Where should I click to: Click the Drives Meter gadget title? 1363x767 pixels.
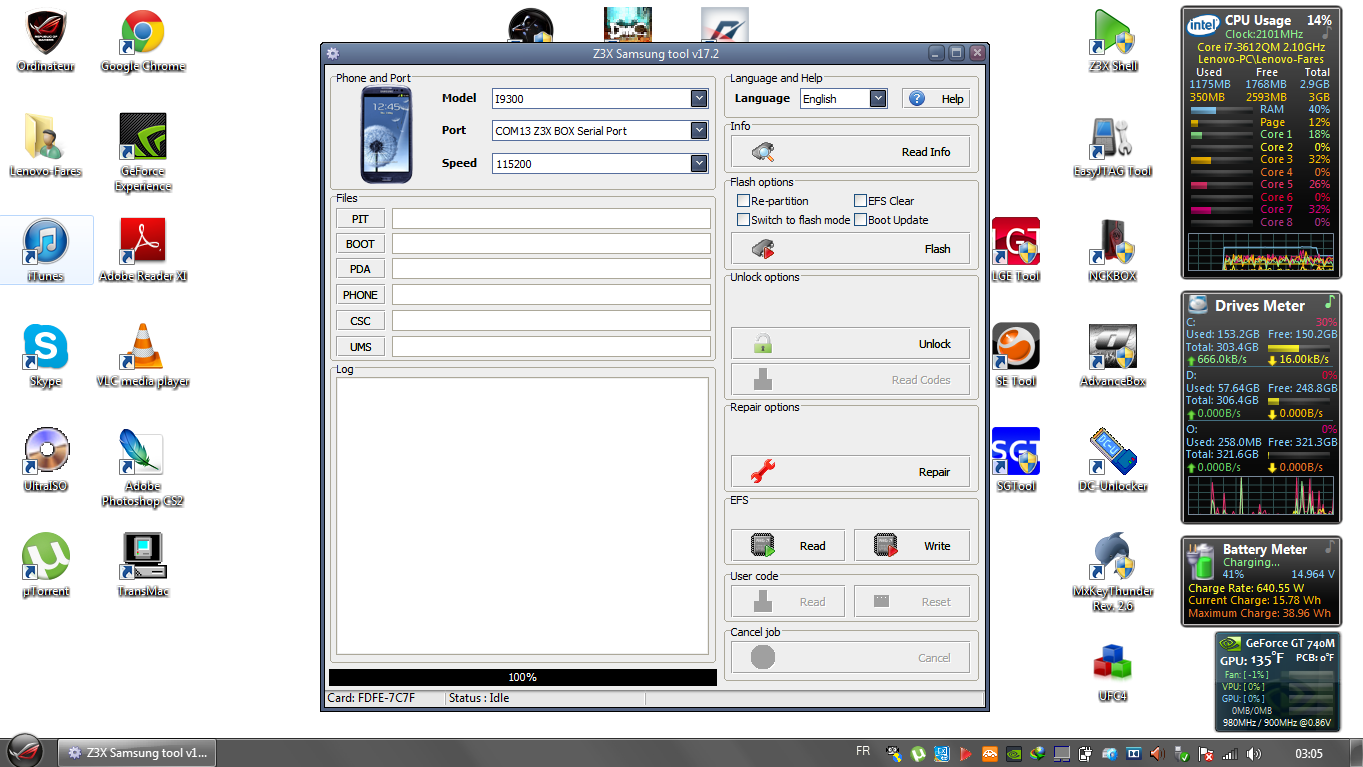1260,306
